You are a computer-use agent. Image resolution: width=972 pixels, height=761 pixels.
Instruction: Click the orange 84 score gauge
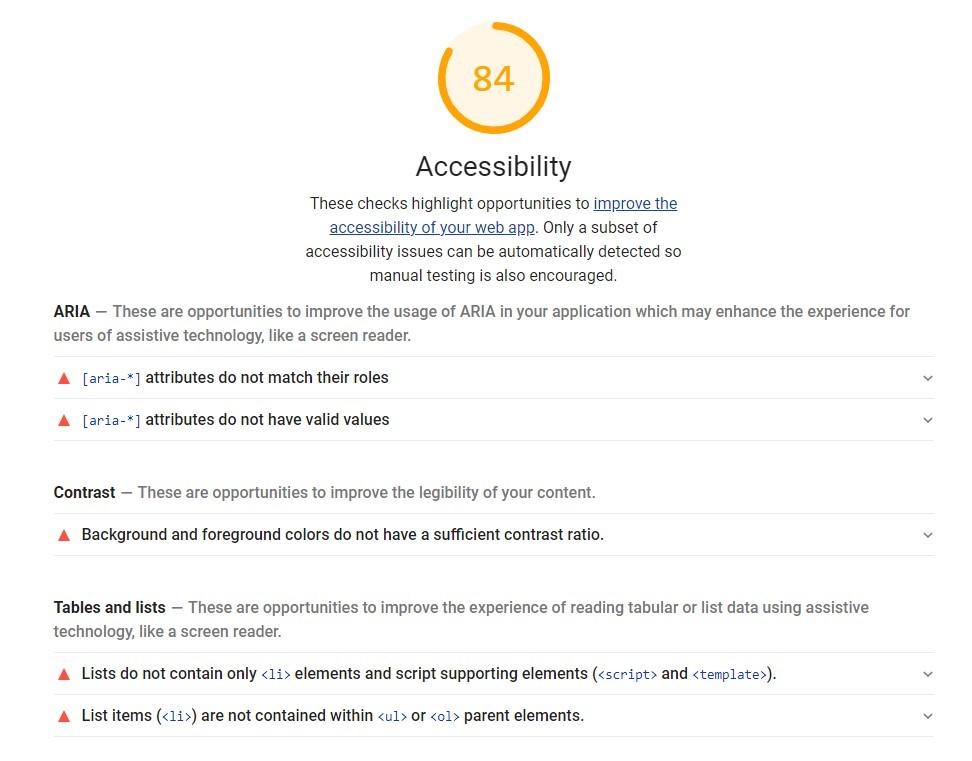pyautogui.click(x=493, y=78)
